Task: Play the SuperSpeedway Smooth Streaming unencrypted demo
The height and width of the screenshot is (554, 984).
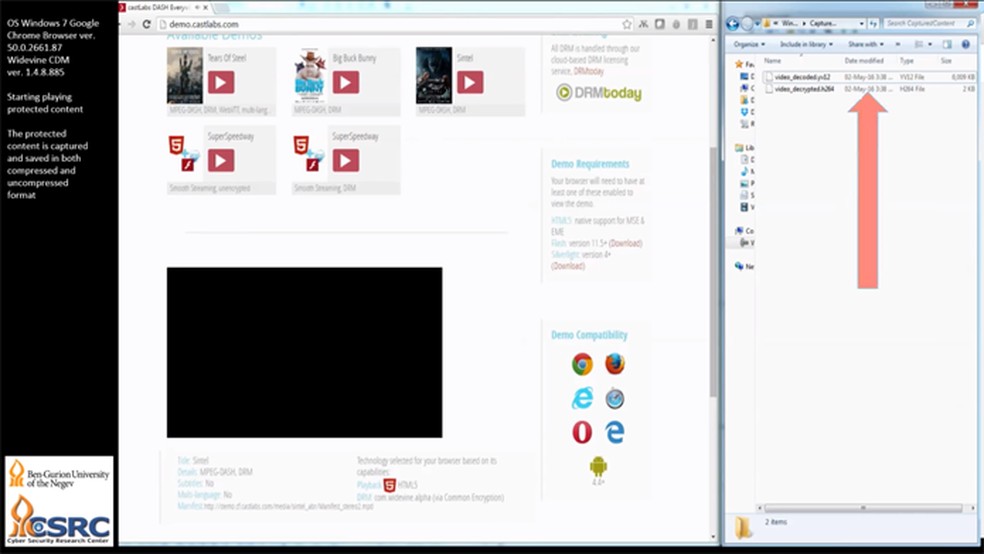Action: [x=221, y=161]
